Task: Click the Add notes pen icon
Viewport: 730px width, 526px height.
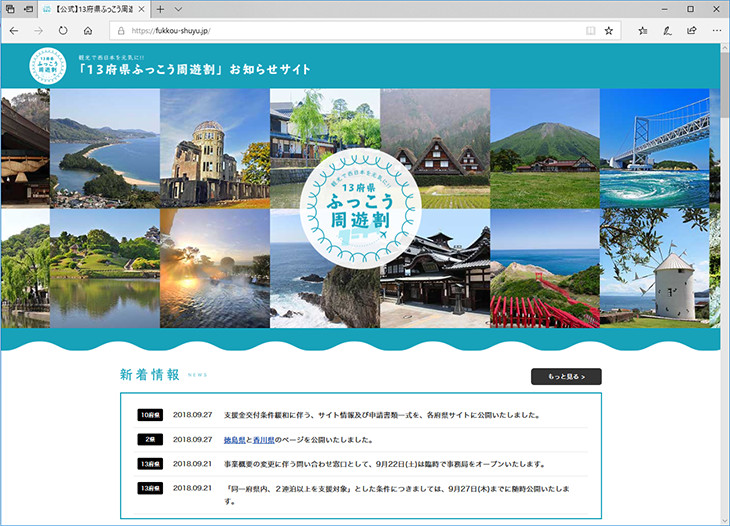Action: [x=667, y=31]
